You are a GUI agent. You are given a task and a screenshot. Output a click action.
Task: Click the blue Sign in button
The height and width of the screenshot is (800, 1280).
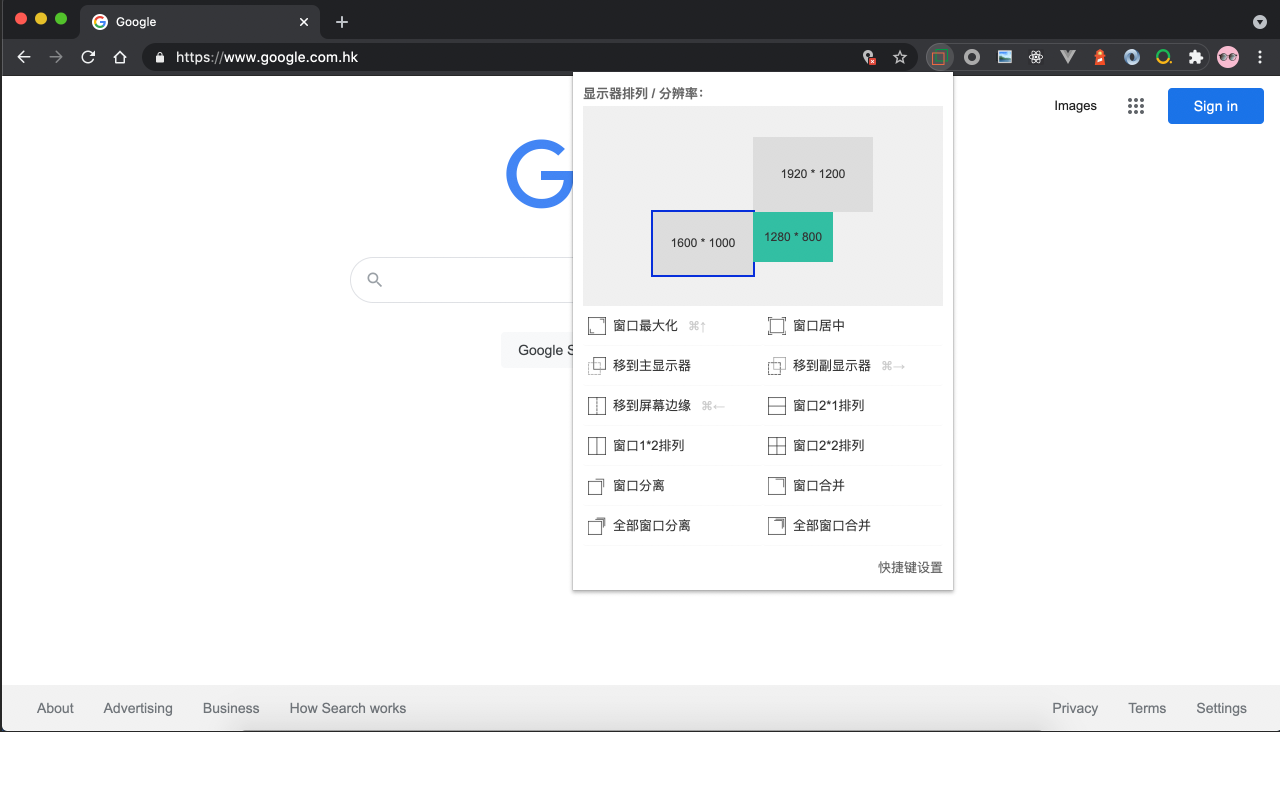click(1215, 106)
